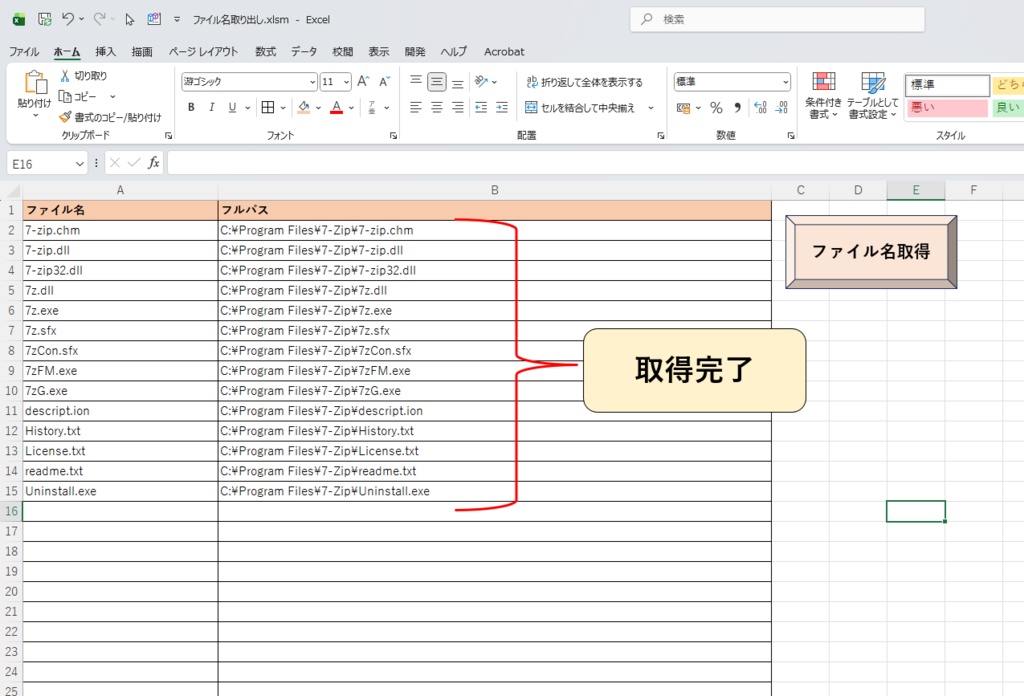Open 条件付き書式 (conditional formatting)
Screen dimensions: 1024x696
coord(824,95)
